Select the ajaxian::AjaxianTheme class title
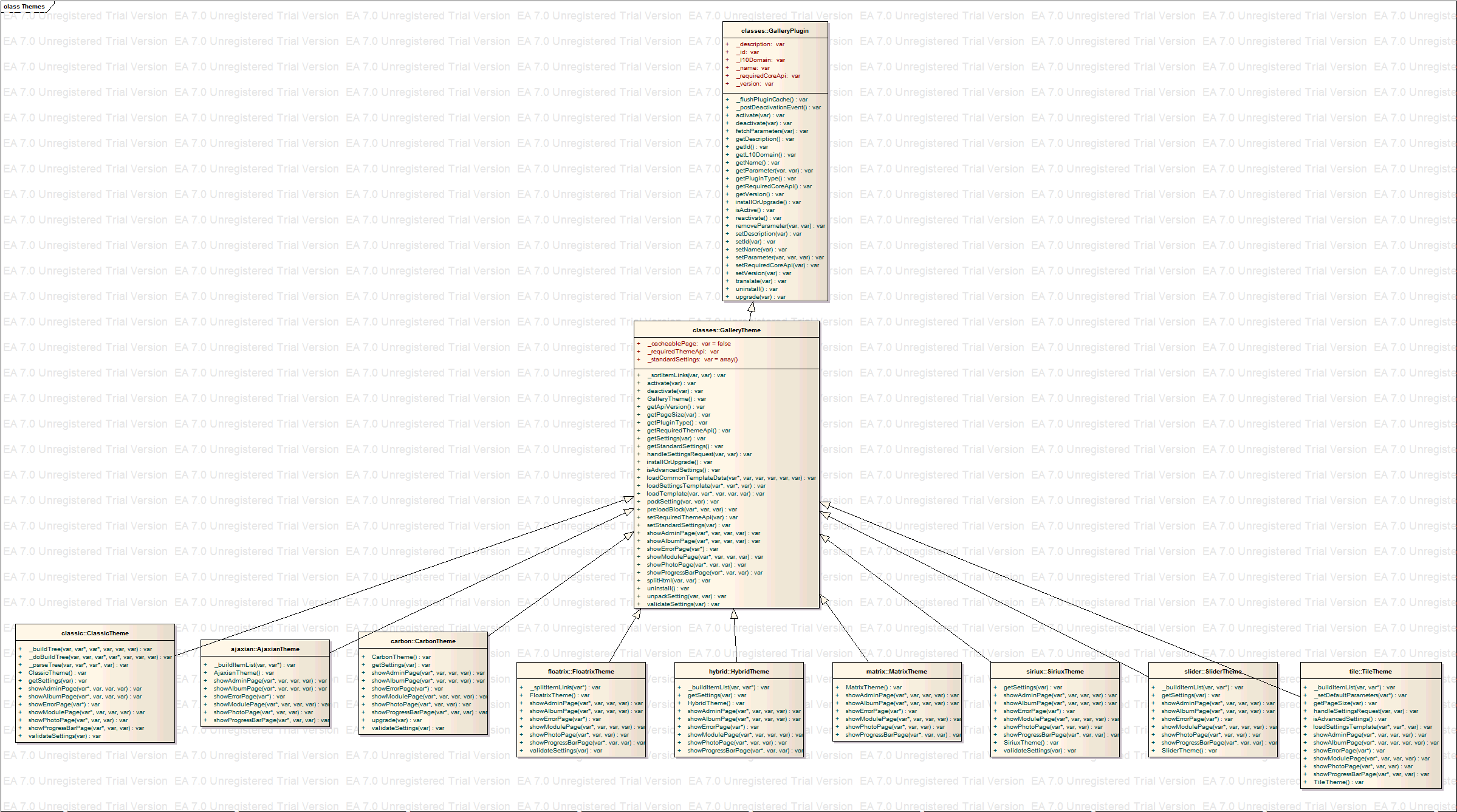This screenshot has height=812, width=1457. (x=265, y=649)
